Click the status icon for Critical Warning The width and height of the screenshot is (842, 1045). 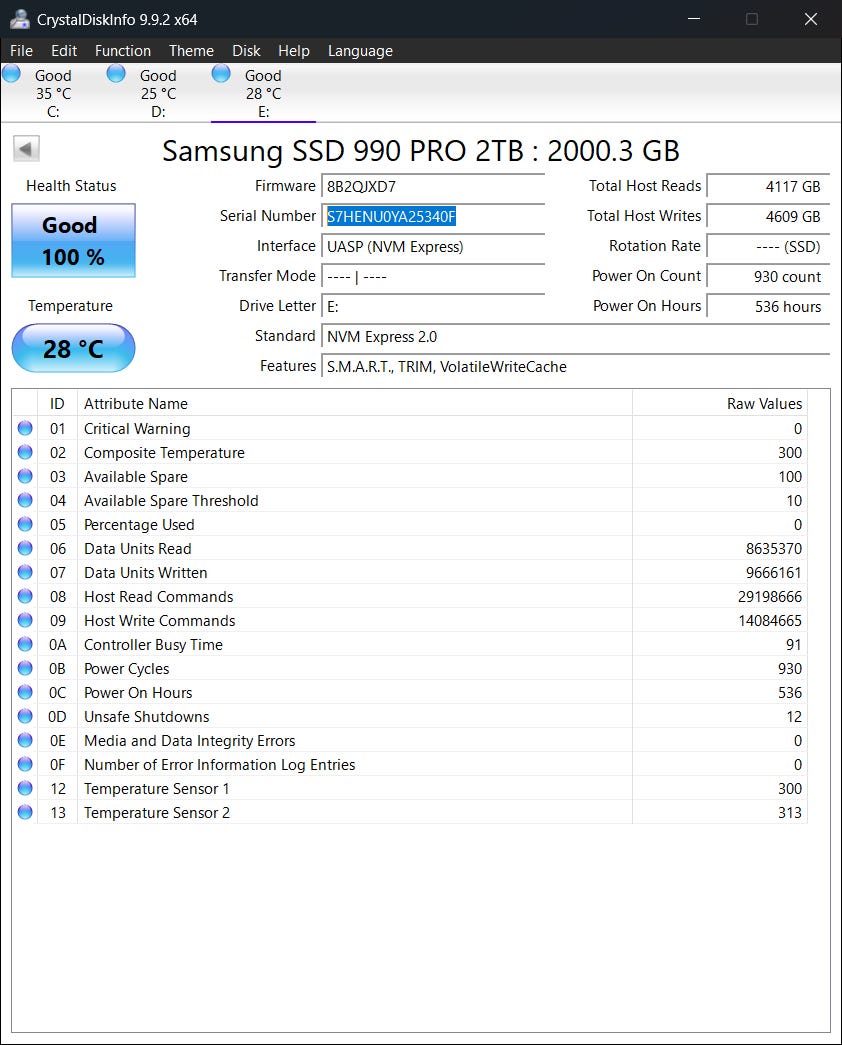pyautogui.click(x=25, y=428)
